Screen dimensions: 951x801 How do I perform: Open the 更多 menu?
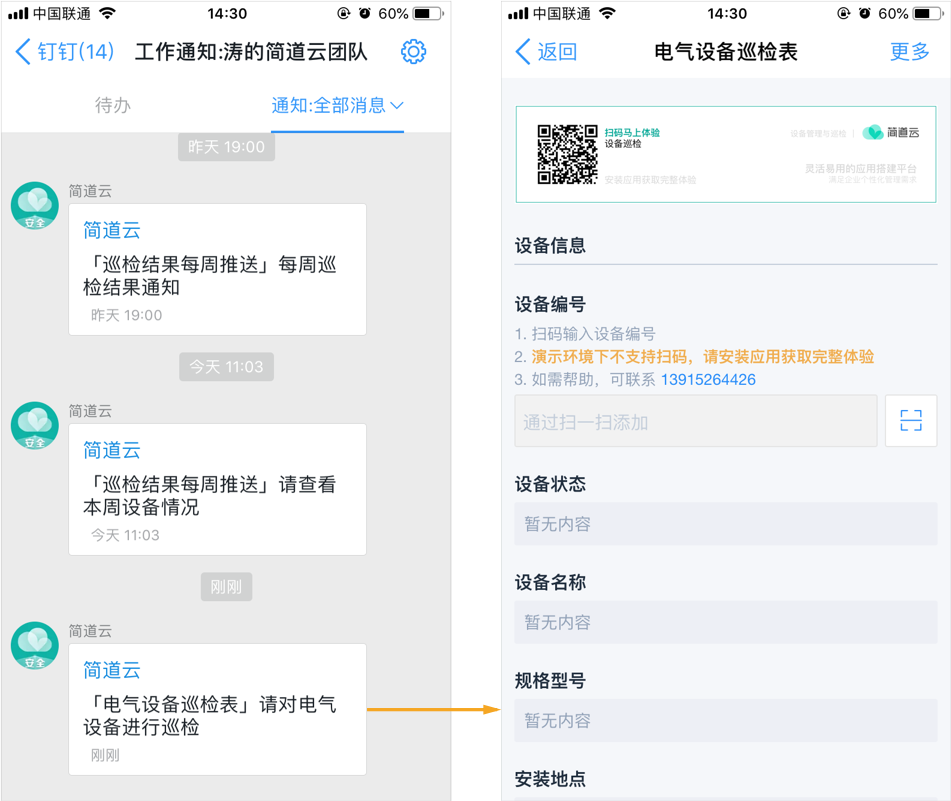coord(910,52)
